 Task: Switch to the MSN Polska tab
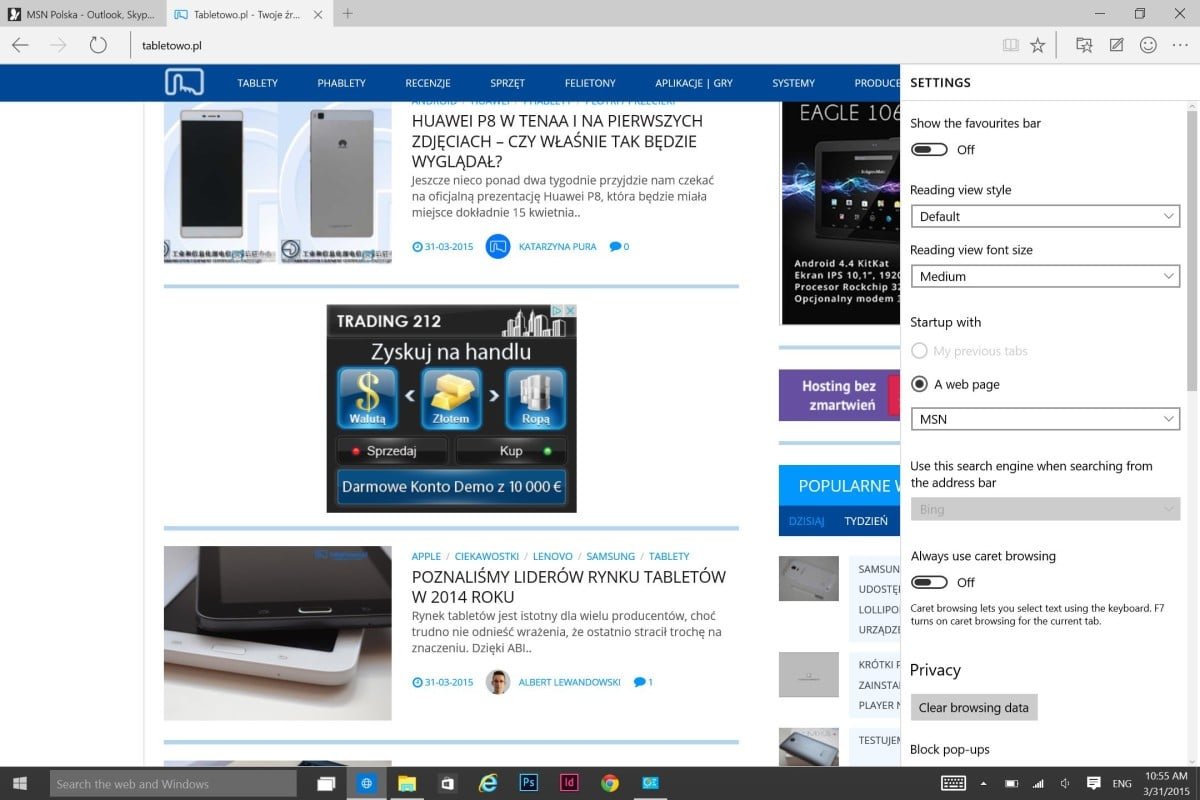coord(82,14)
